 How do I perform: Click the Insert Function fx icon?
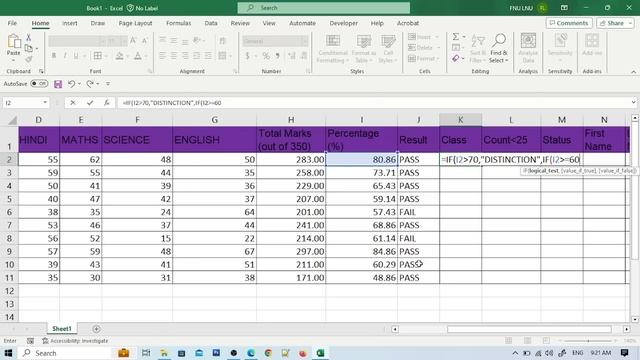pyautogui.click(x=107, y=103)
